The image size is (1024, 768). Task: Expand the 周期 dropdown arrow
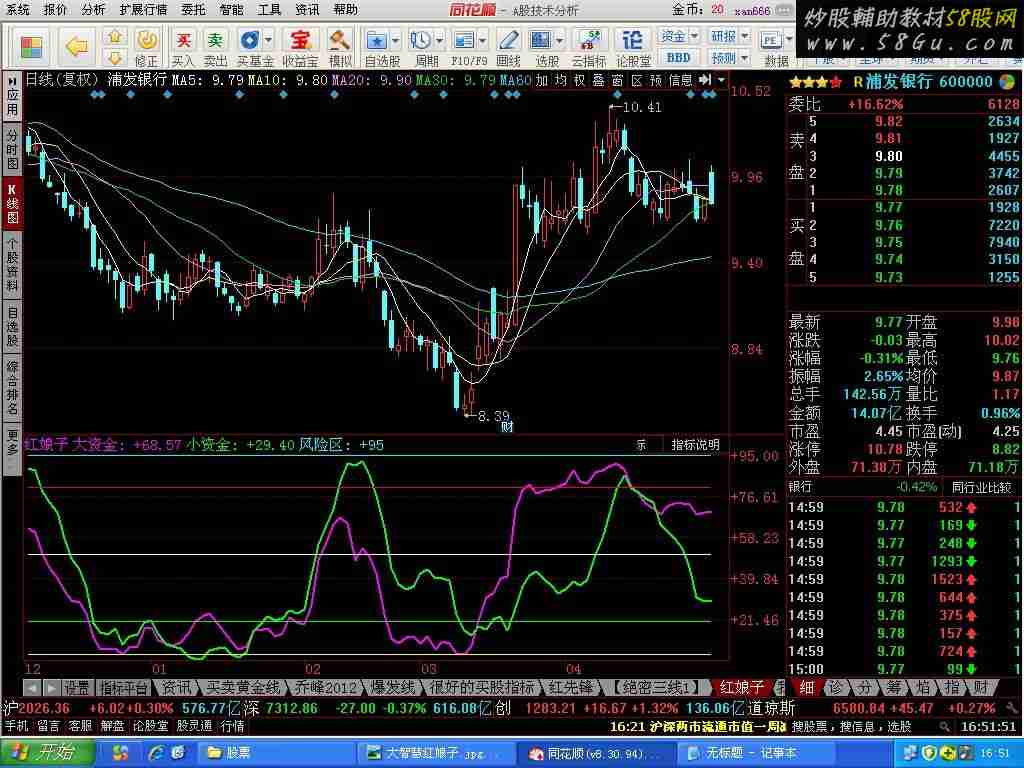click(439, 40)
